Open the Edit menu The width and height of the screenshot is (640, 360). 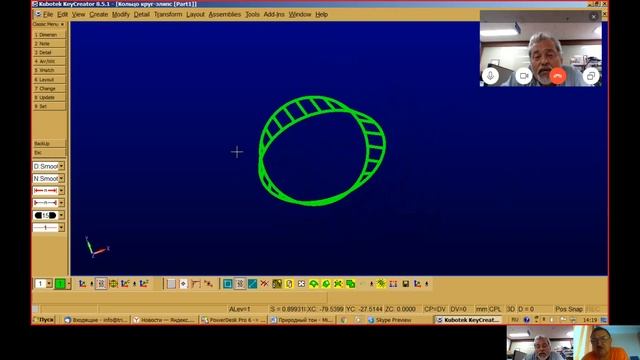tap(62, 14)
